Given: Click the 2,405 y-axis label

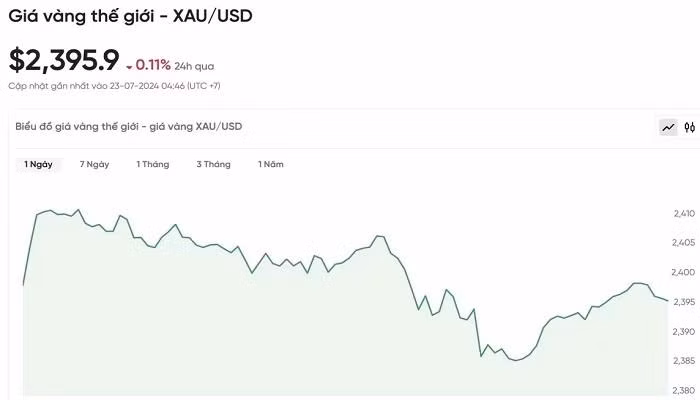Looking at the screenshot, I should pyautogui.click(x=684, y=242).
